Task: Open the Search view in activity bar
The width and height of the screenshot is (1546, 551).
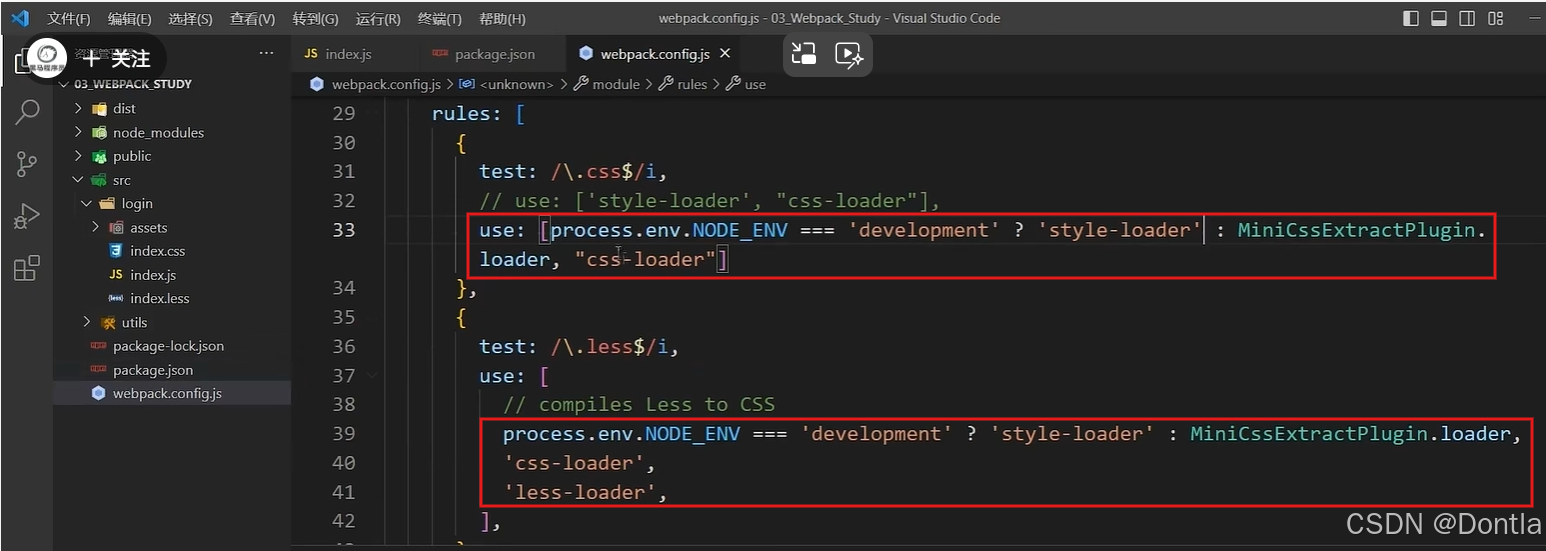Action: [x=27, y=111]
